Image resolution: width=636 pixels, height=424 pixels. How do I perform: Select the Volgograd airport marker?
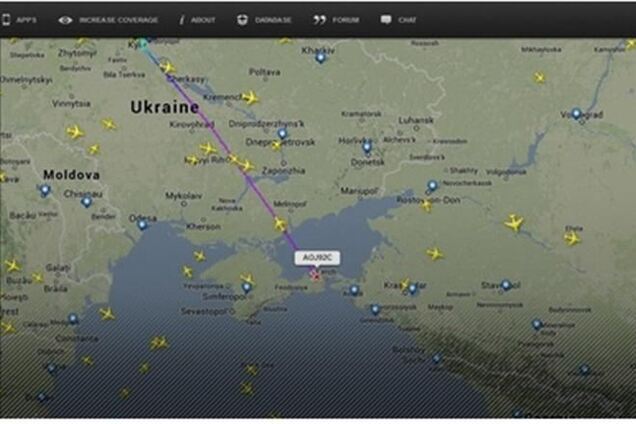pos(576,114)
